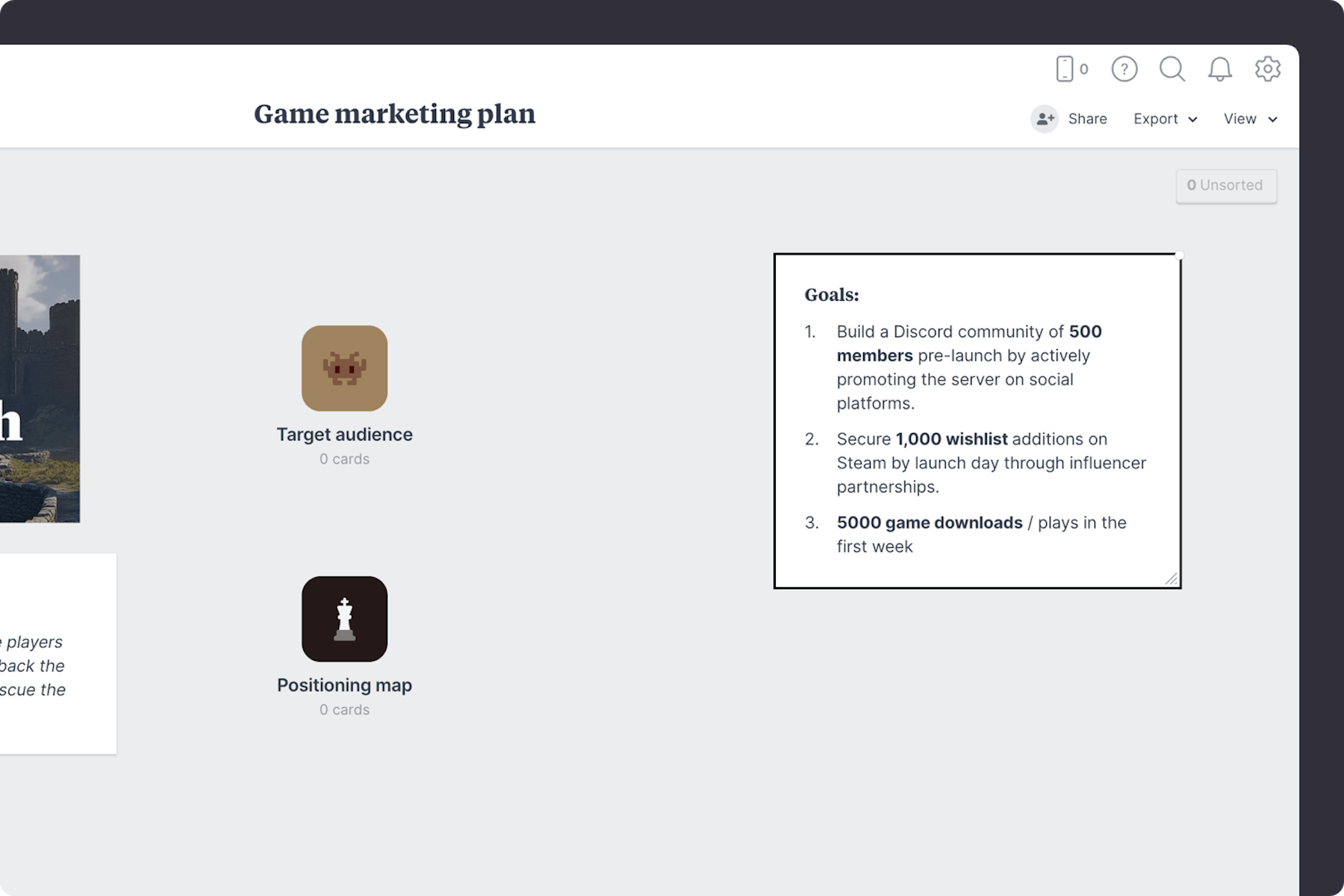Click the bolded 1,000 wishlist text

(951, 439)
